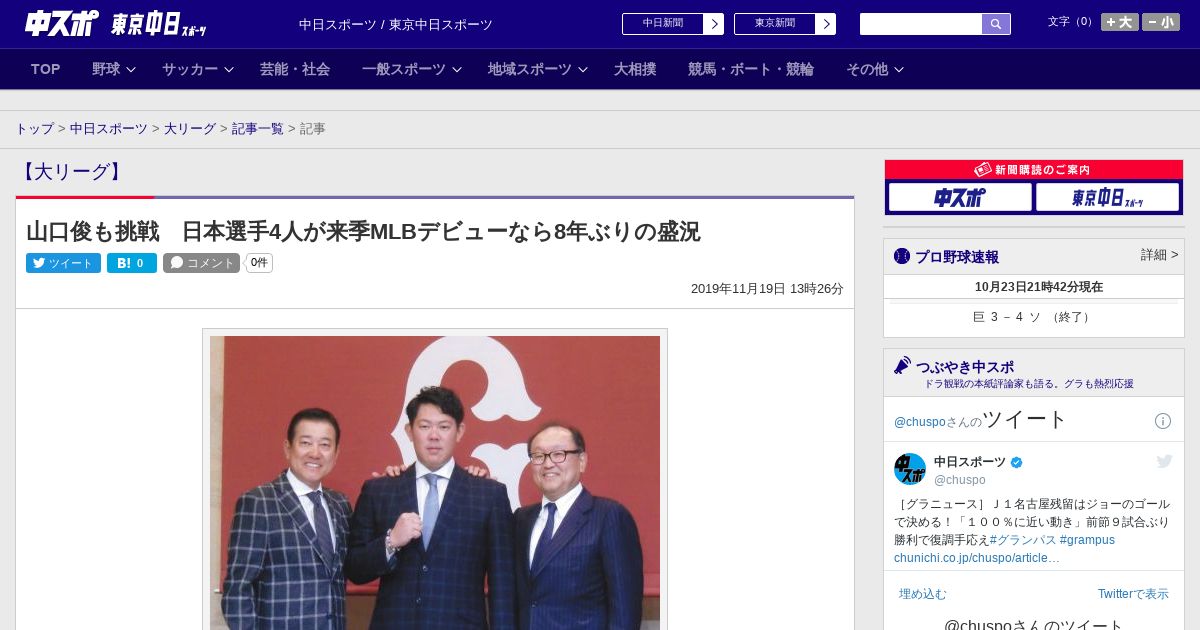Click the megaphone icon beside つぶやき中スポ
This screenshot has height=630, width=1200.
(903, 365)
